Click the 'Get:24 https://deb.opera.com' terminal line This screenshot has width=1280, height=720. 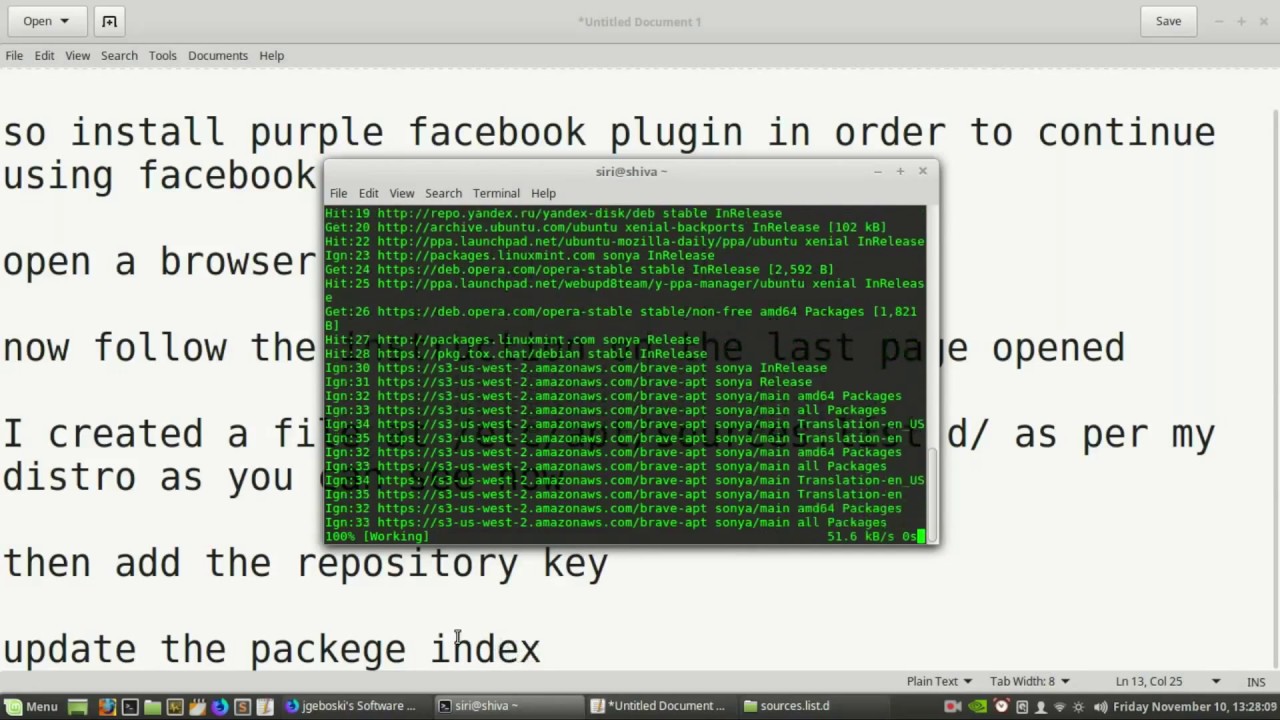pyautogui.click(x=579, y=269)
